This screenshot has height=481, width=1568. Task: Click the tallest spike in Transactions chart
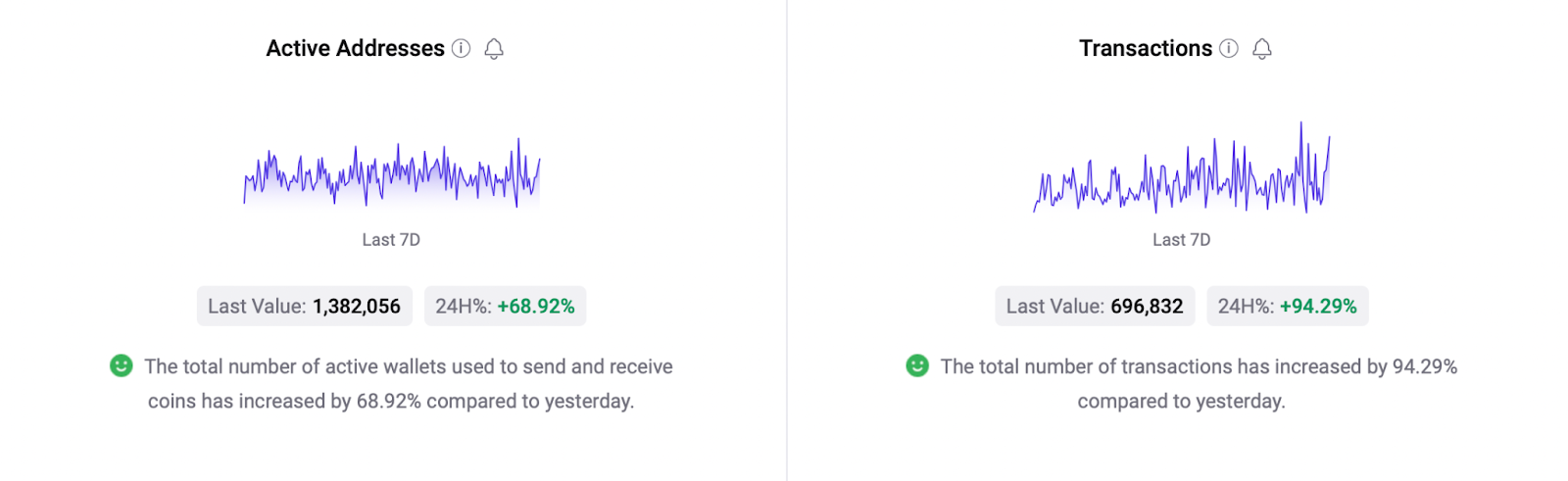coord(1301,127)
